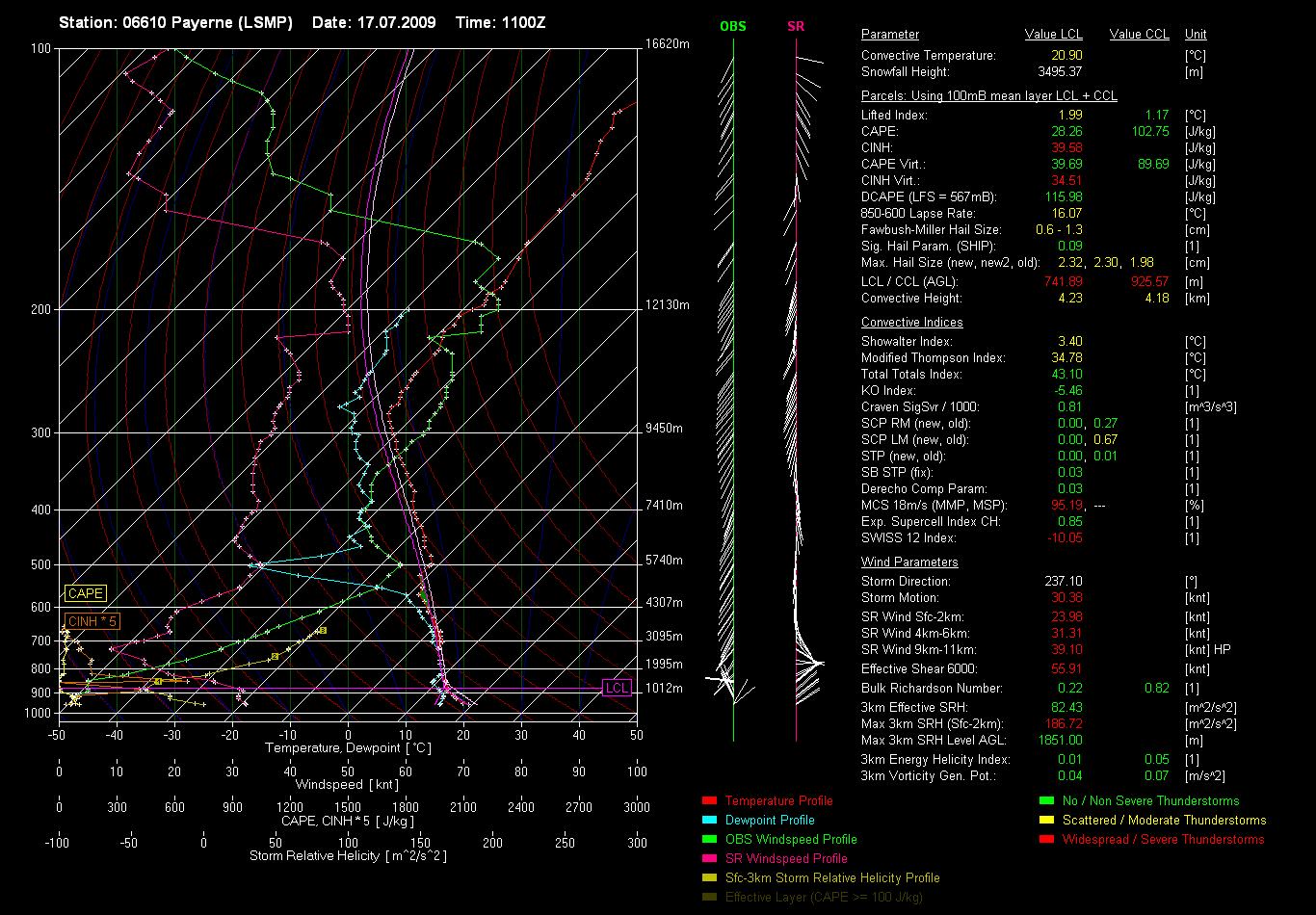Select the magenta SR Windspeed Profile swatch

(710, 858)
